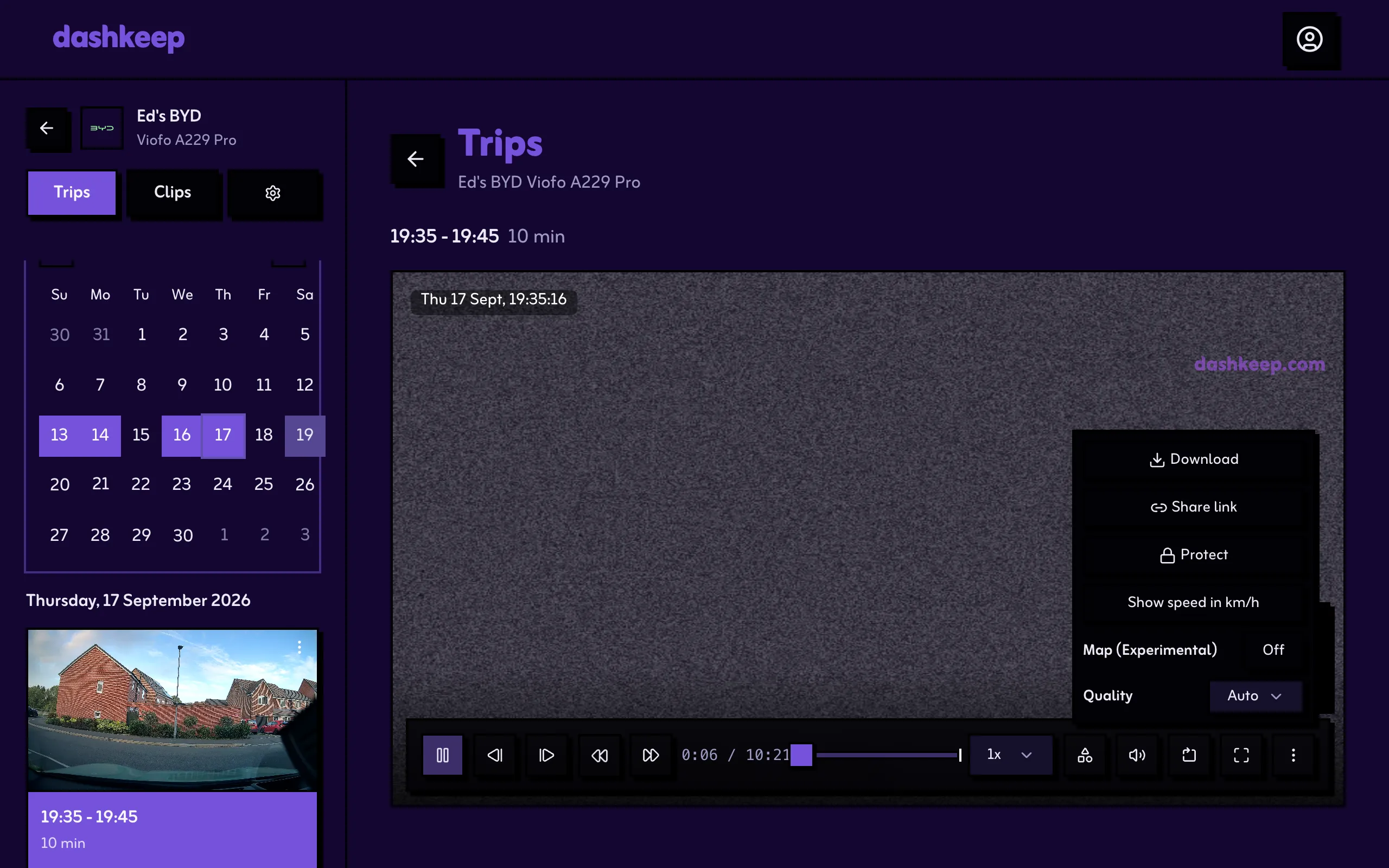1389x868 pixels.
Task: Click 'Thursday, 17 September 2026' heading
Action: pyautogui.click(x=138, y=601)
